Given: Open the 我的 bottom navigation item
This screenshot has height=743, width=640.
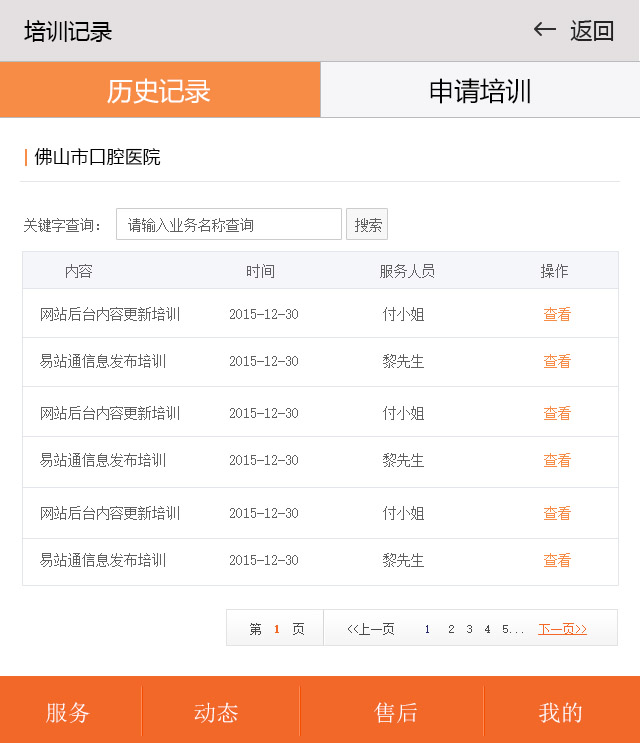Looking at the screenshot, I should coord(560,712).
